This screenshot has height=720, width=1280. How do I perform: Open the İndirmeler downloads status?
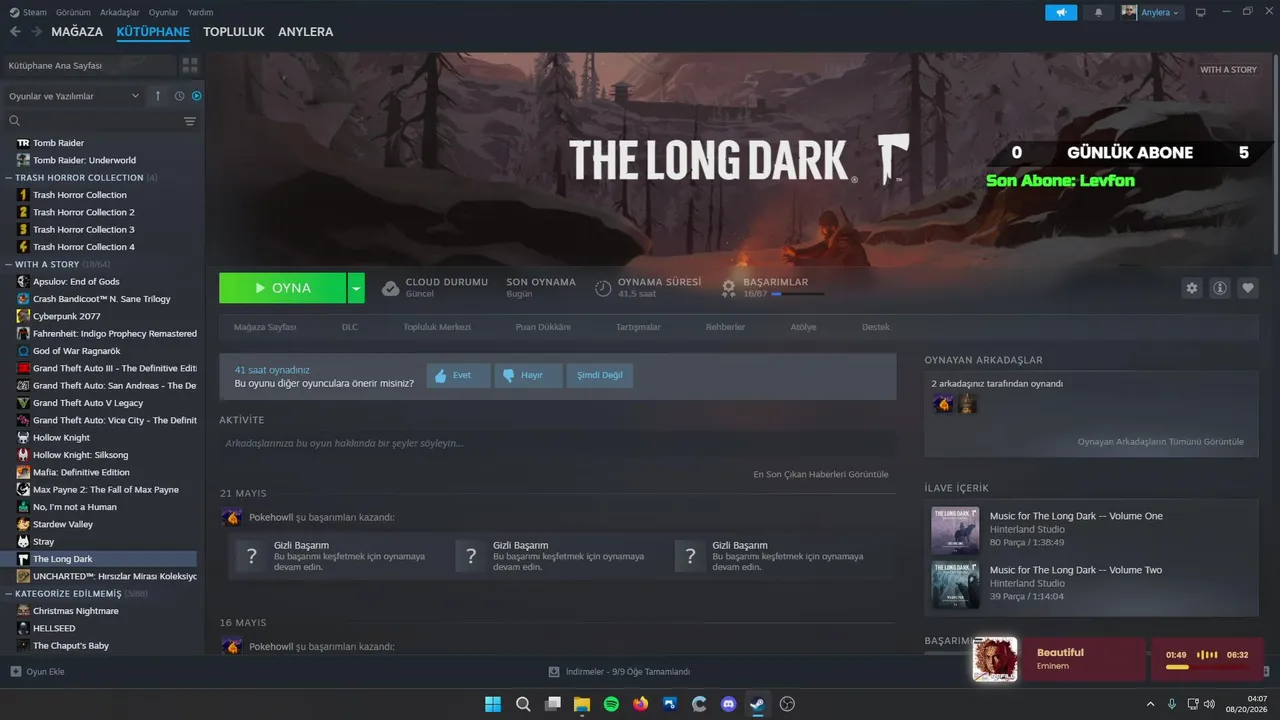click(620, 672)
